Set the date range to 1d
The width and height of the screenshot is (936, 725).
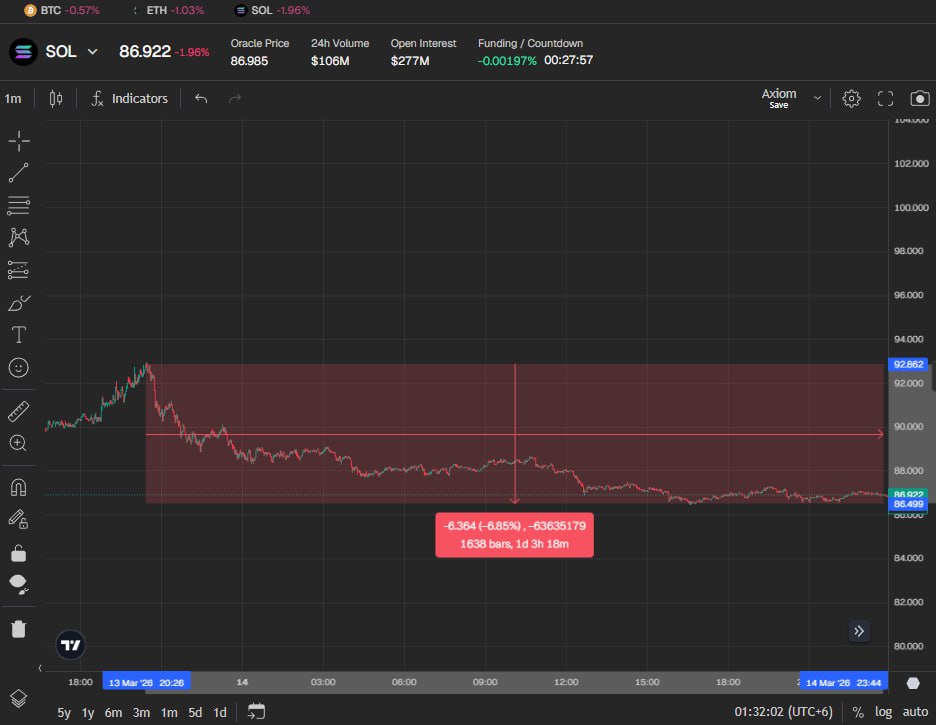(220, 712)
